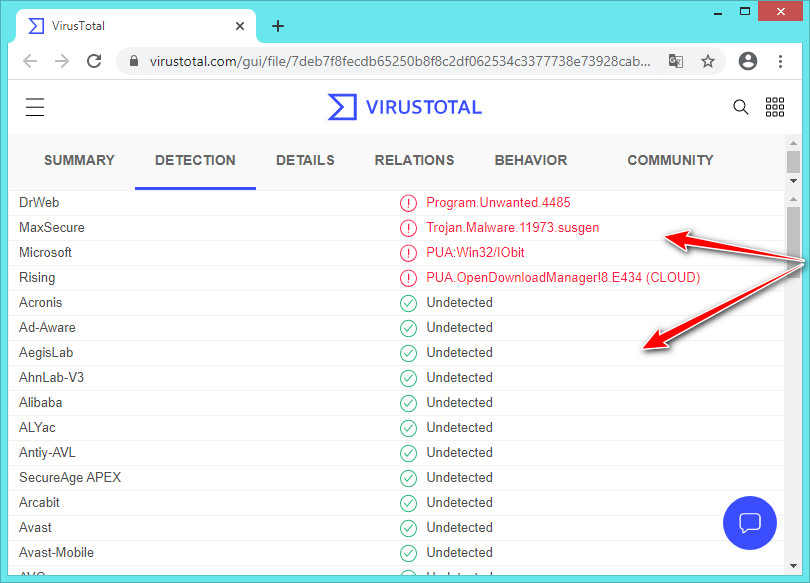Click the MaxSecure red alert icon
Screen dimensions: 810x583
click(x=408, y=228)
